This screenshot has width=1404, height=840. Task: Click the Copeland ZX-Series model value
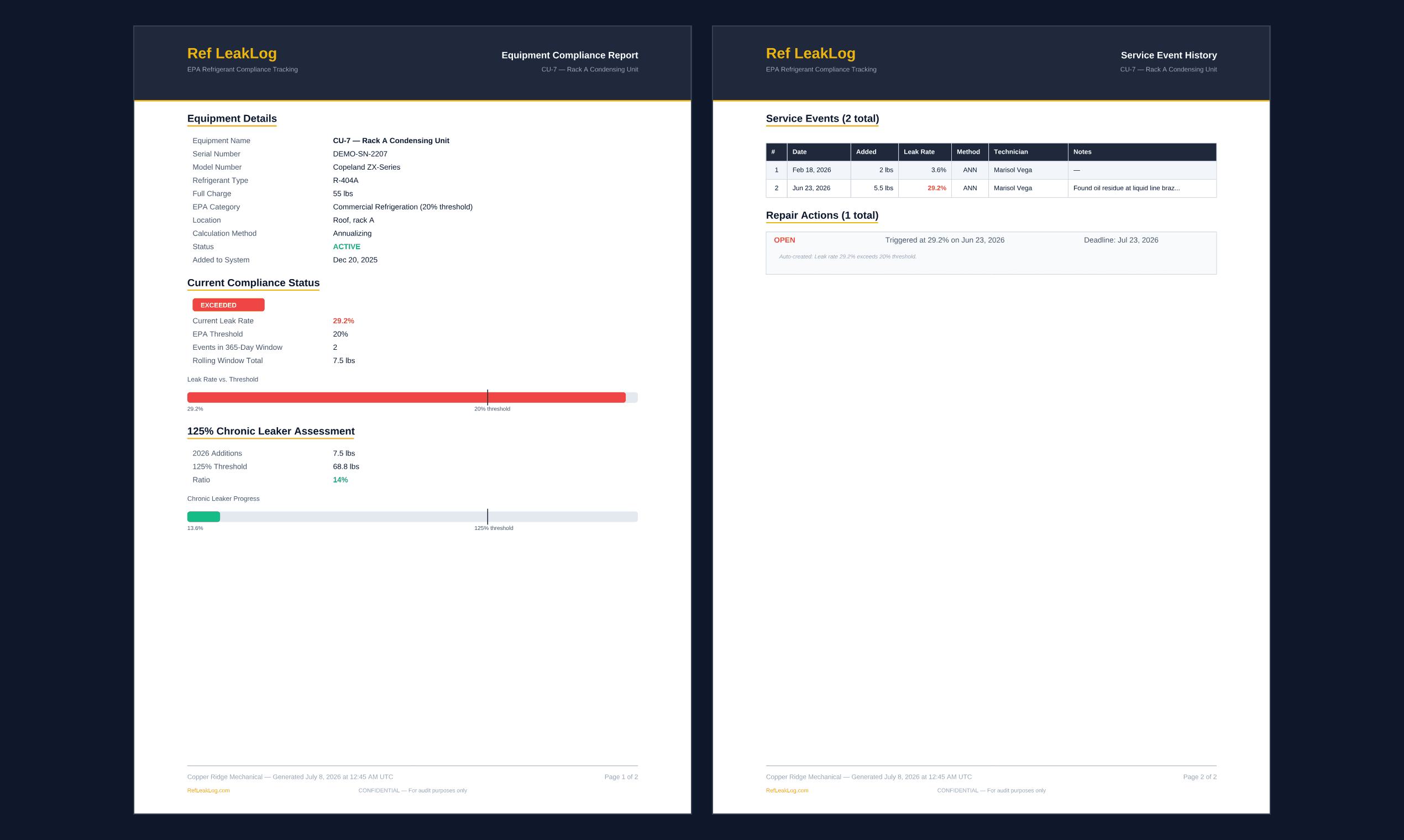pos(366,167)
